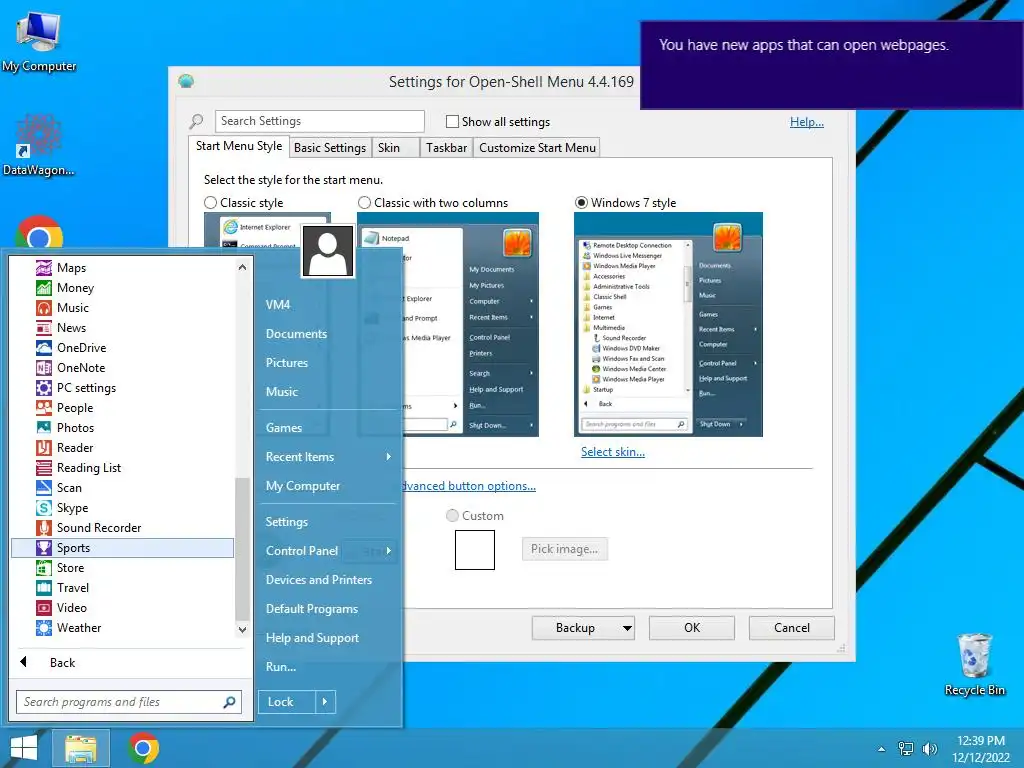Open the Sports trophy icon
Screen dimensions: 1024x768
pyautogui.click(x=44, y=548)
